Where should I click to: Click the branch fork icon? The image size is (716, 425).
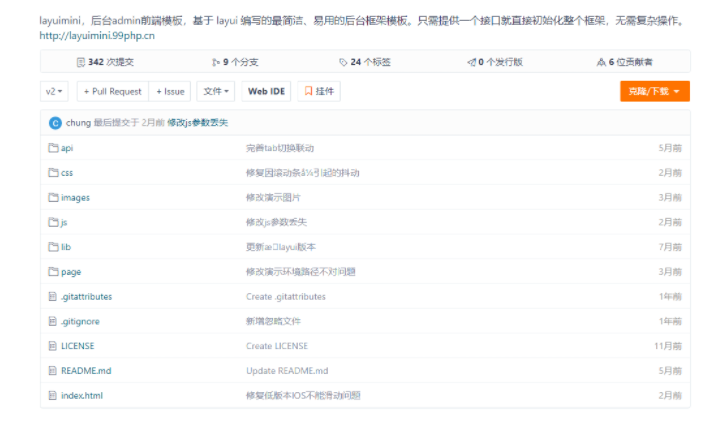pyautogui.click(x=216, y=62)
